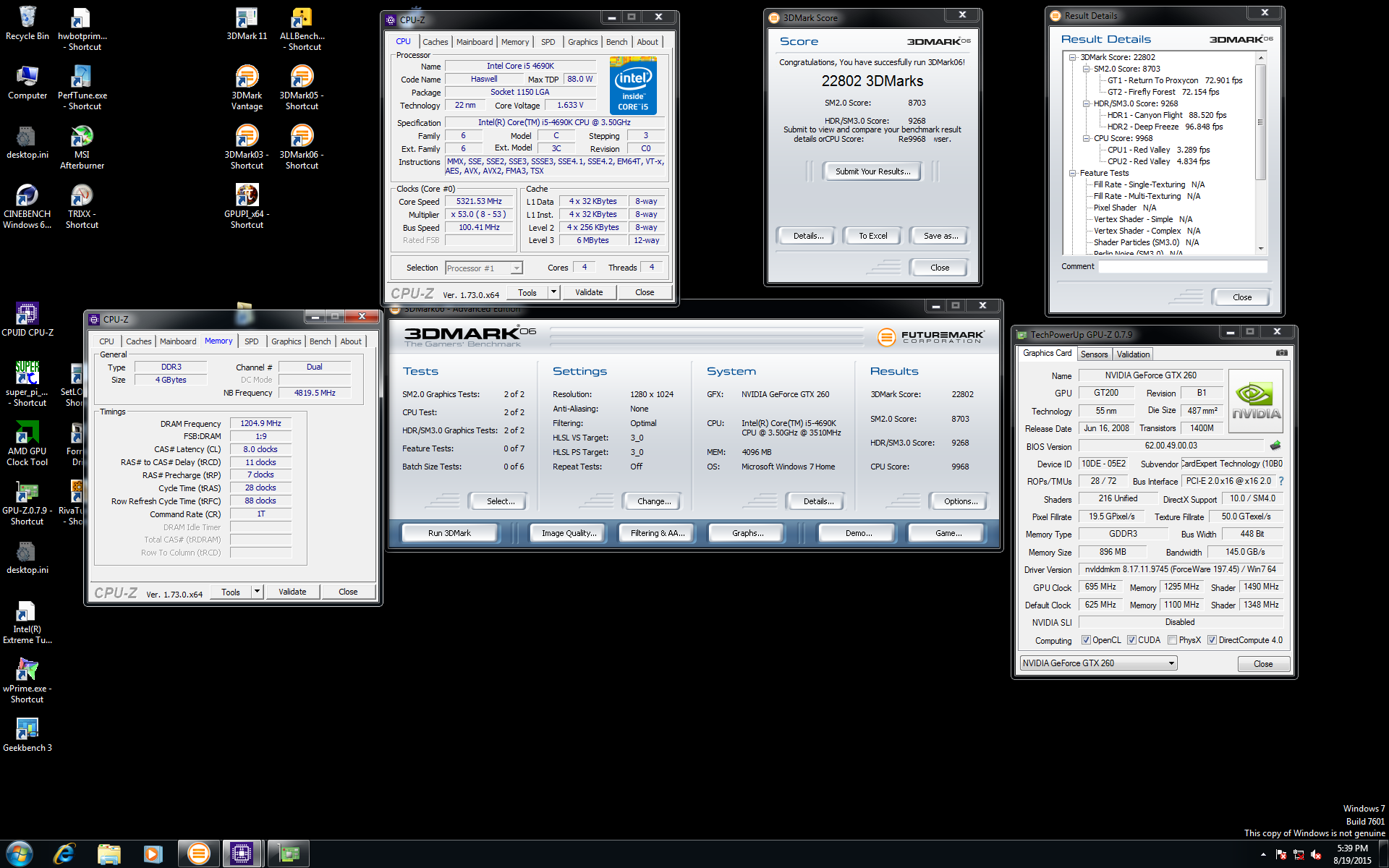
Task: Open the GPU selection dropdown in GPU-Z
Action: point(1098,663)
